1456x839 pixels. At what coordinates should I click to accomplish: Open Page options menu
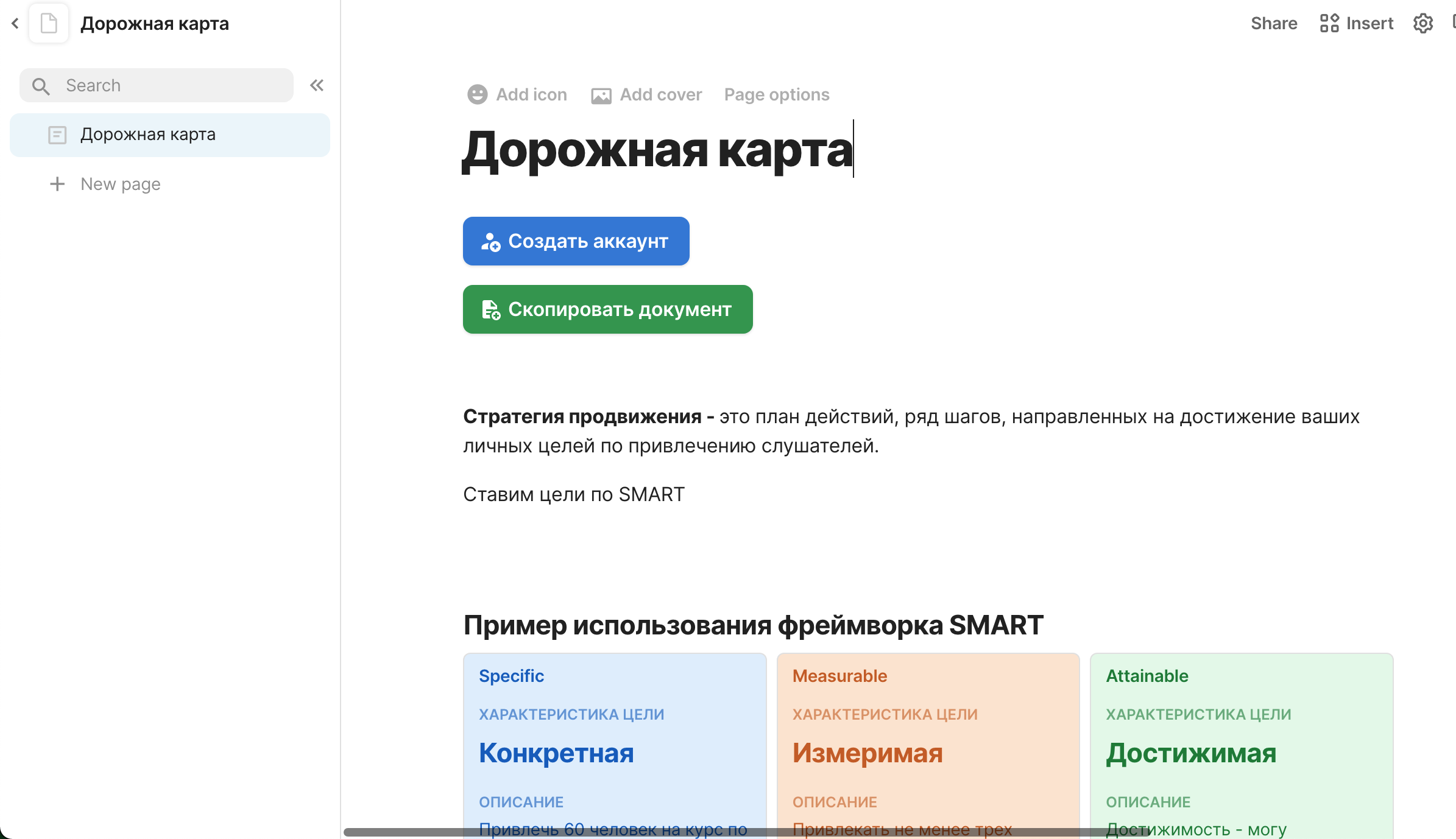click(777, 94)
